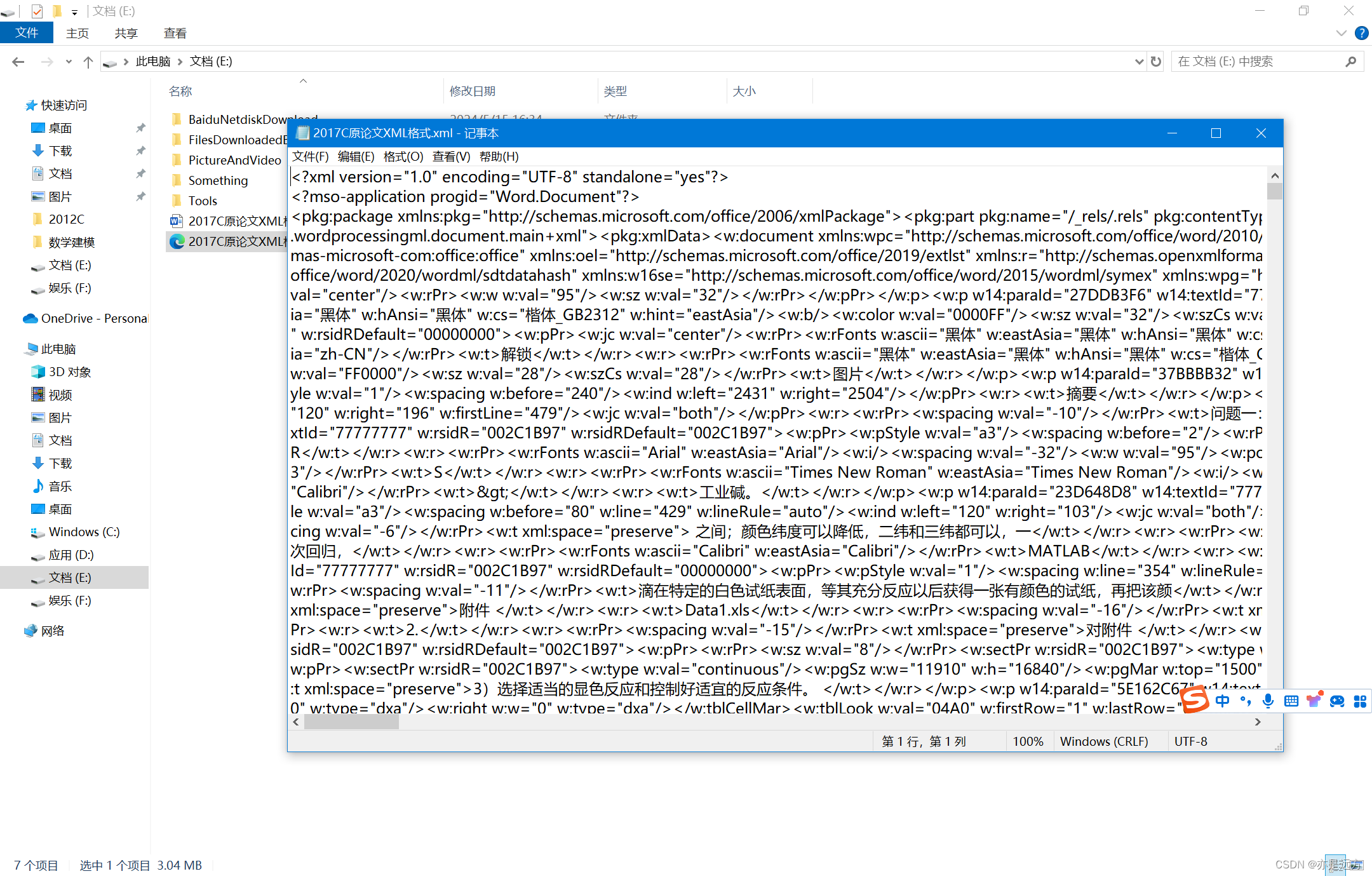Sort by 大小 column header
Viewport: 1372px width, 876px height.
(x=744, y=91)
